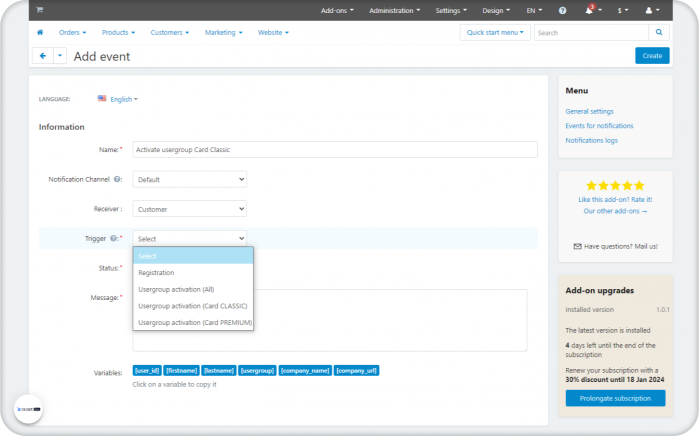This screenshot has height=436, width=700.
Task: Go back using the left arrow button
Action: click(43, 56)
